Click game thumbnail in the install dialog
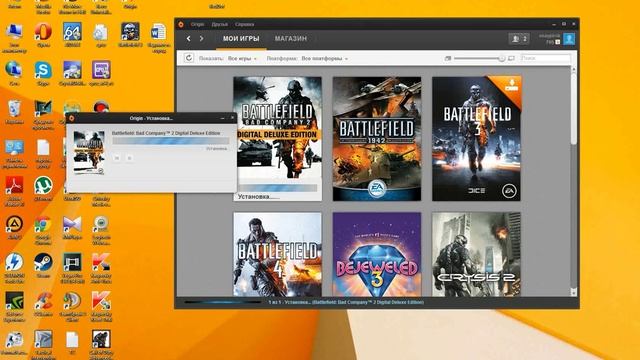This screenshot has height=360, width=640. pyautogui.click(x=89, y=153)
